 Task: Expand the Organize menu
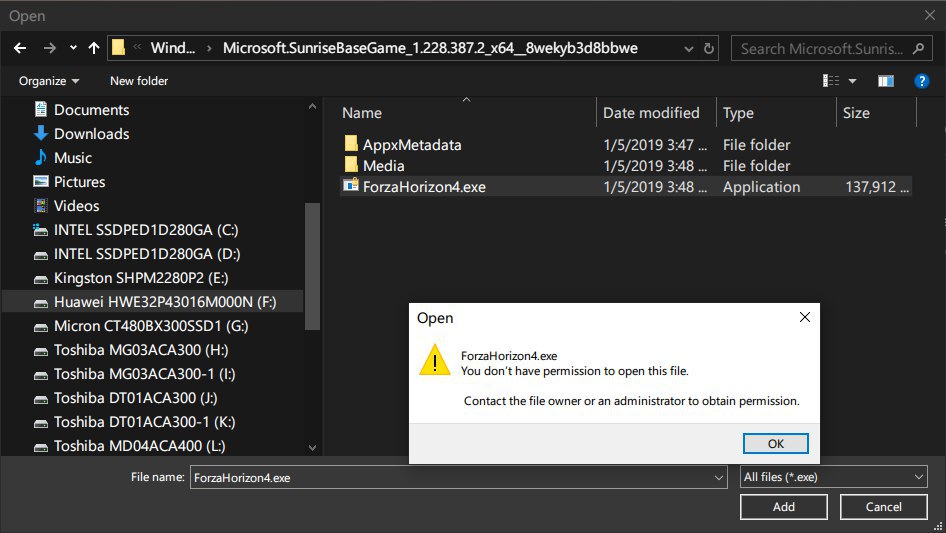[49, 81]
